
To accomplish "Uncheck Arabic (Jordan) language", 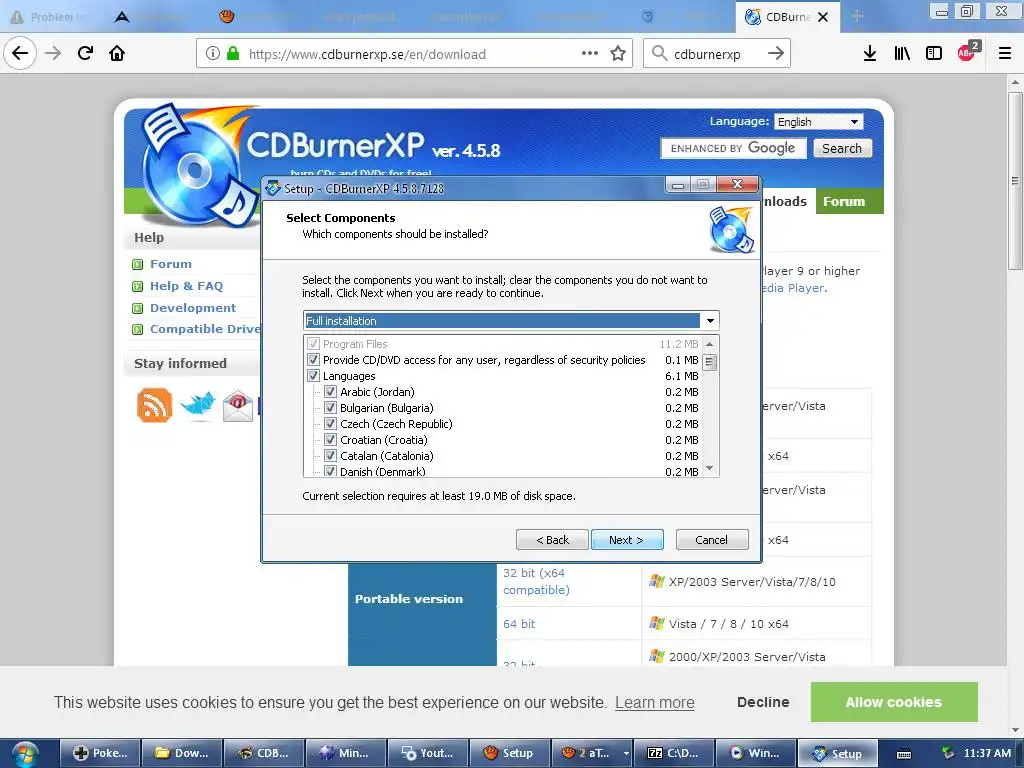I will click(330, 392).
